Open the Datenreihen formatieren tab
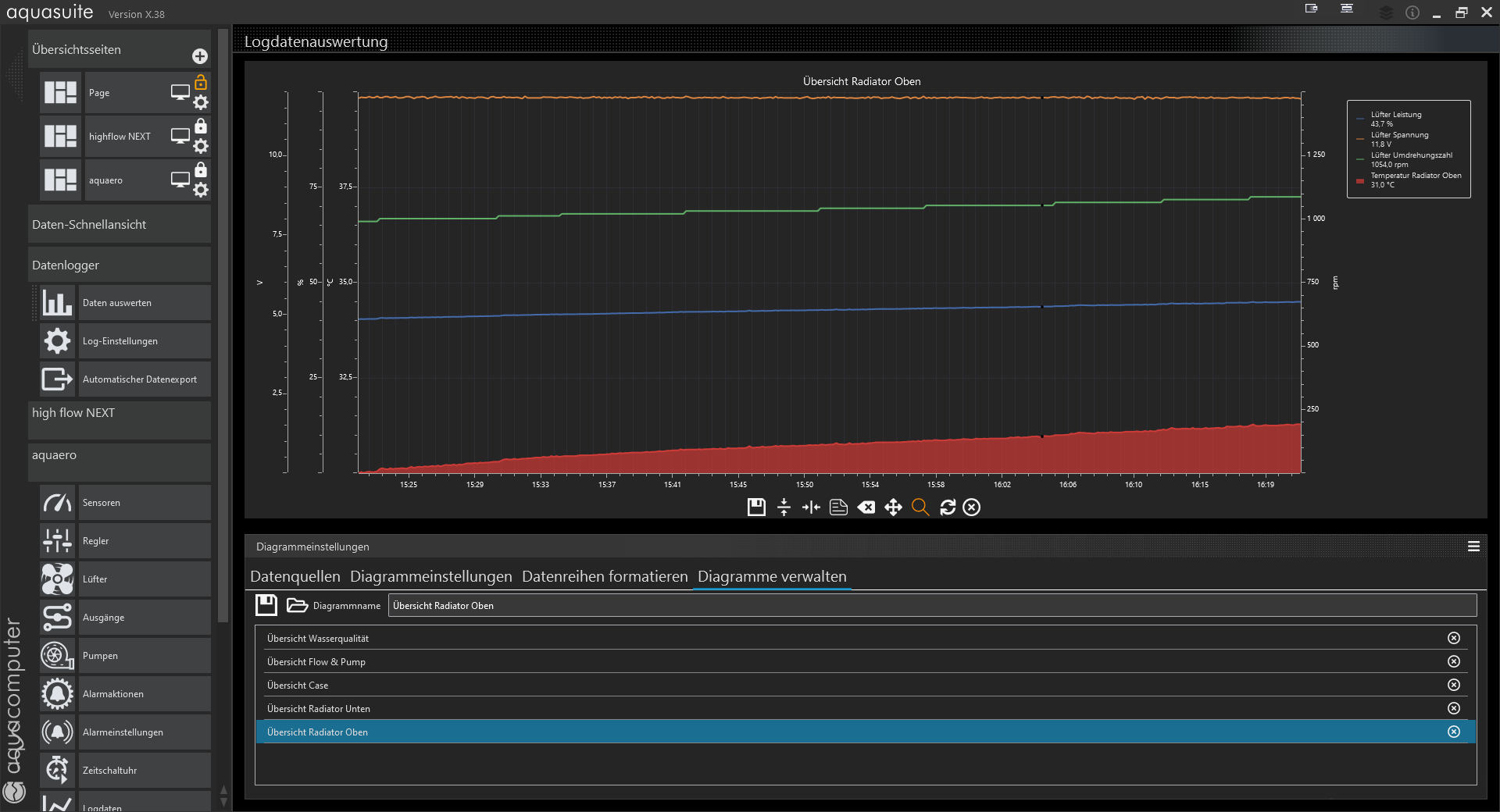 [605, 576]
